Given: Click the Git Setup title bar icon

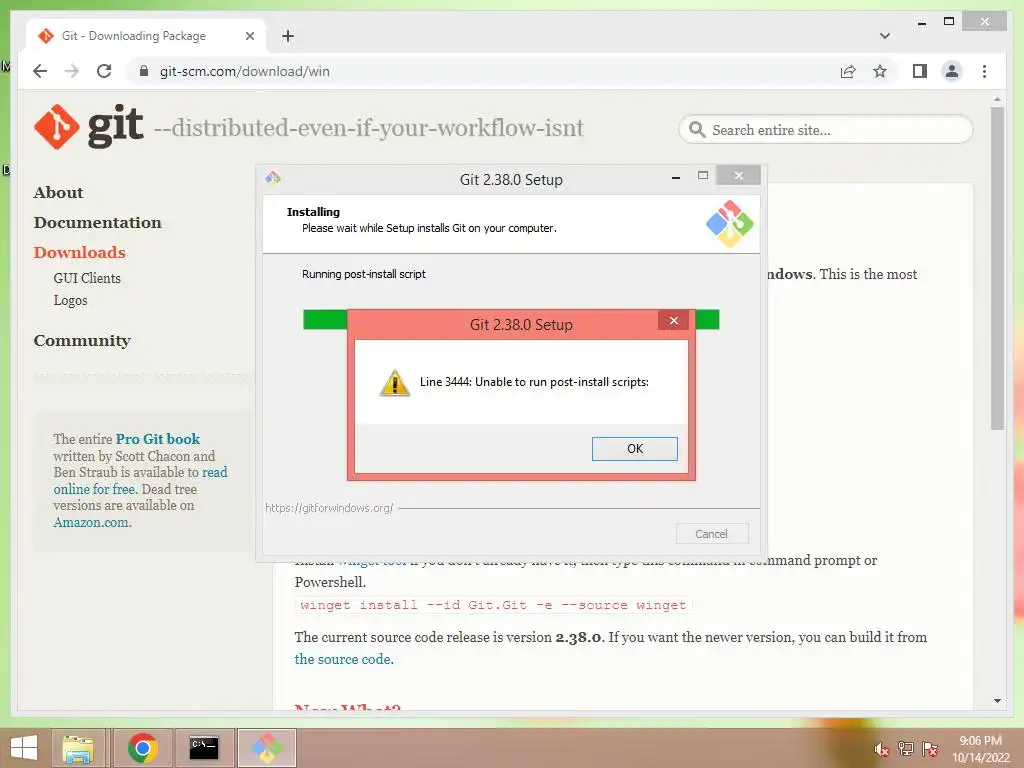Looking at the screenshot, I should point(273,178).
